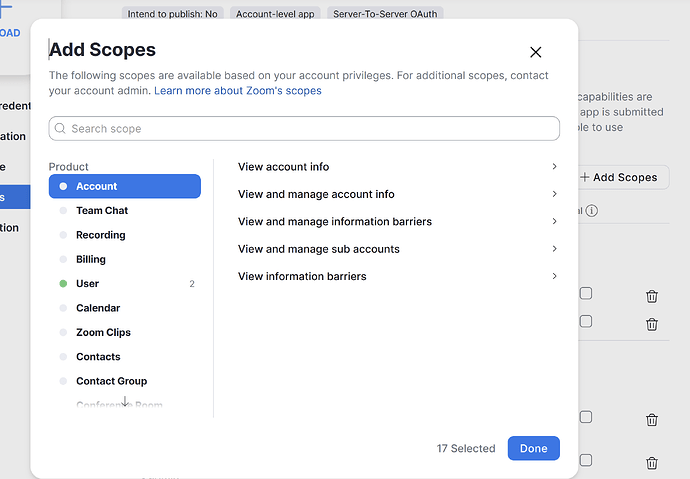Click the Intend to publish: No tag
The width and height of the screenshot is (690, 479).
point(172,14)
